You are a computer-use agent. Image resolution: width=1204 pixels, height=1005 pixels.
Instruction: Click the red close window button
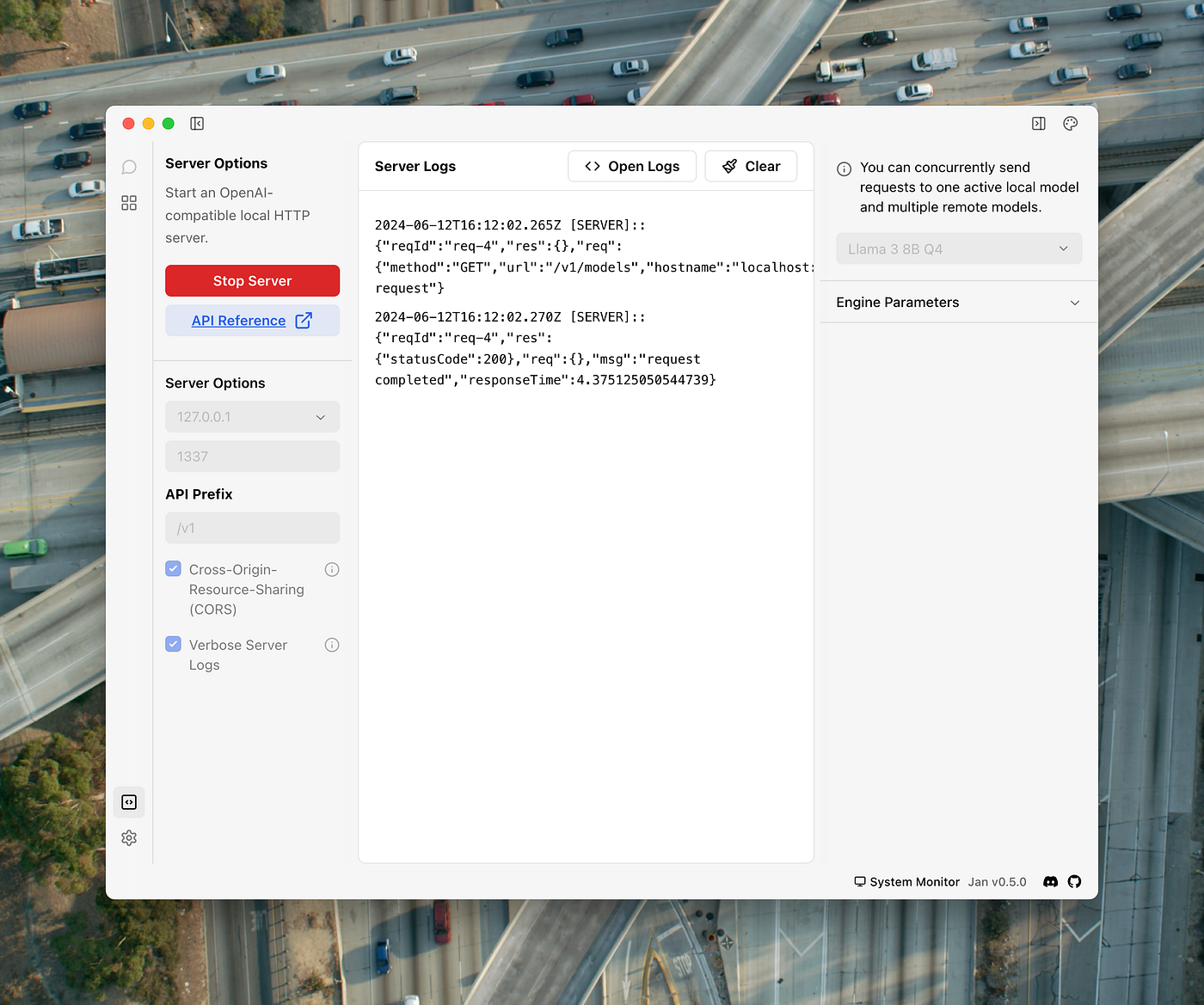129,124
